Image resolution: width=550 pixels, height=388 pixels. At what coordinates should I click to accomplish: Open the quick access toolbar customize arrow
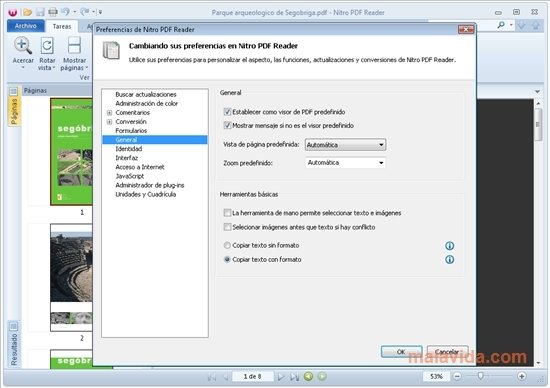(100, 12)
